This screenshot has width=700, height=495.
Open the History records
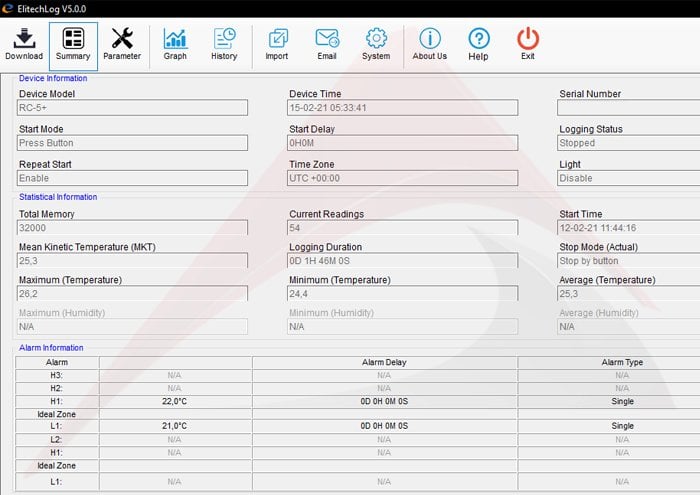(224, 43)
